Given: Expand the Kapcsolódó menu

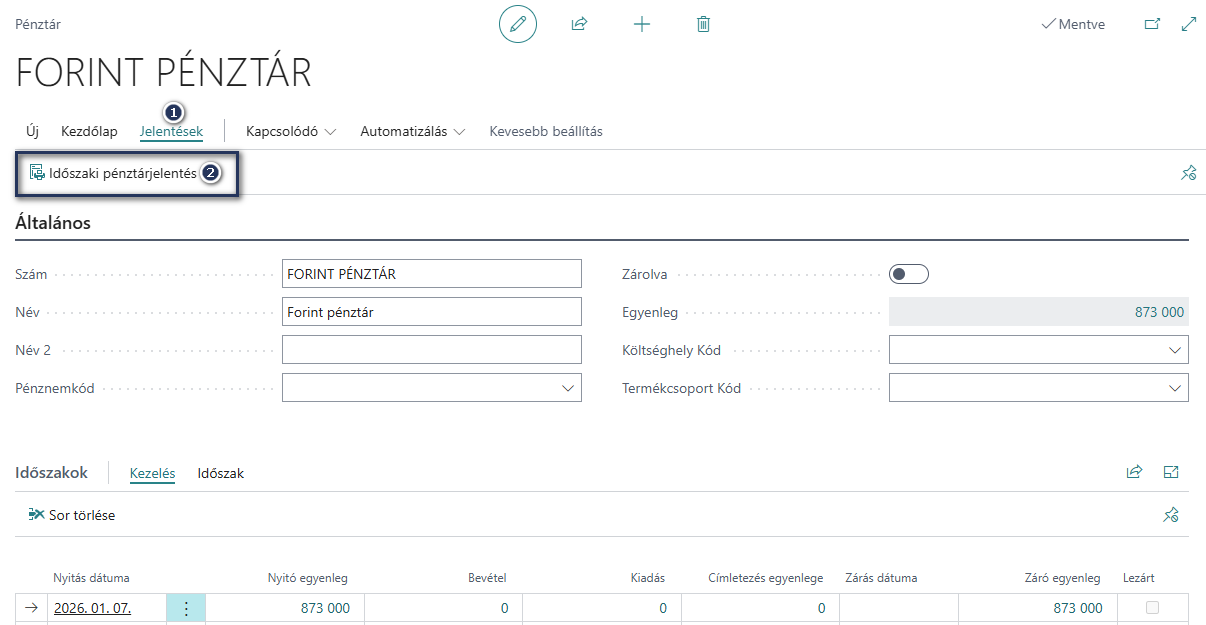Looking at the screenshot, I should (291, 131).
